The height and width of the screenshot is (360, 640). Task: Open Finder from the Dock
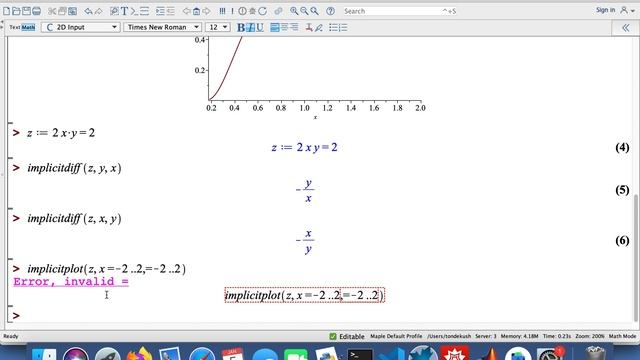coord(44,354)
